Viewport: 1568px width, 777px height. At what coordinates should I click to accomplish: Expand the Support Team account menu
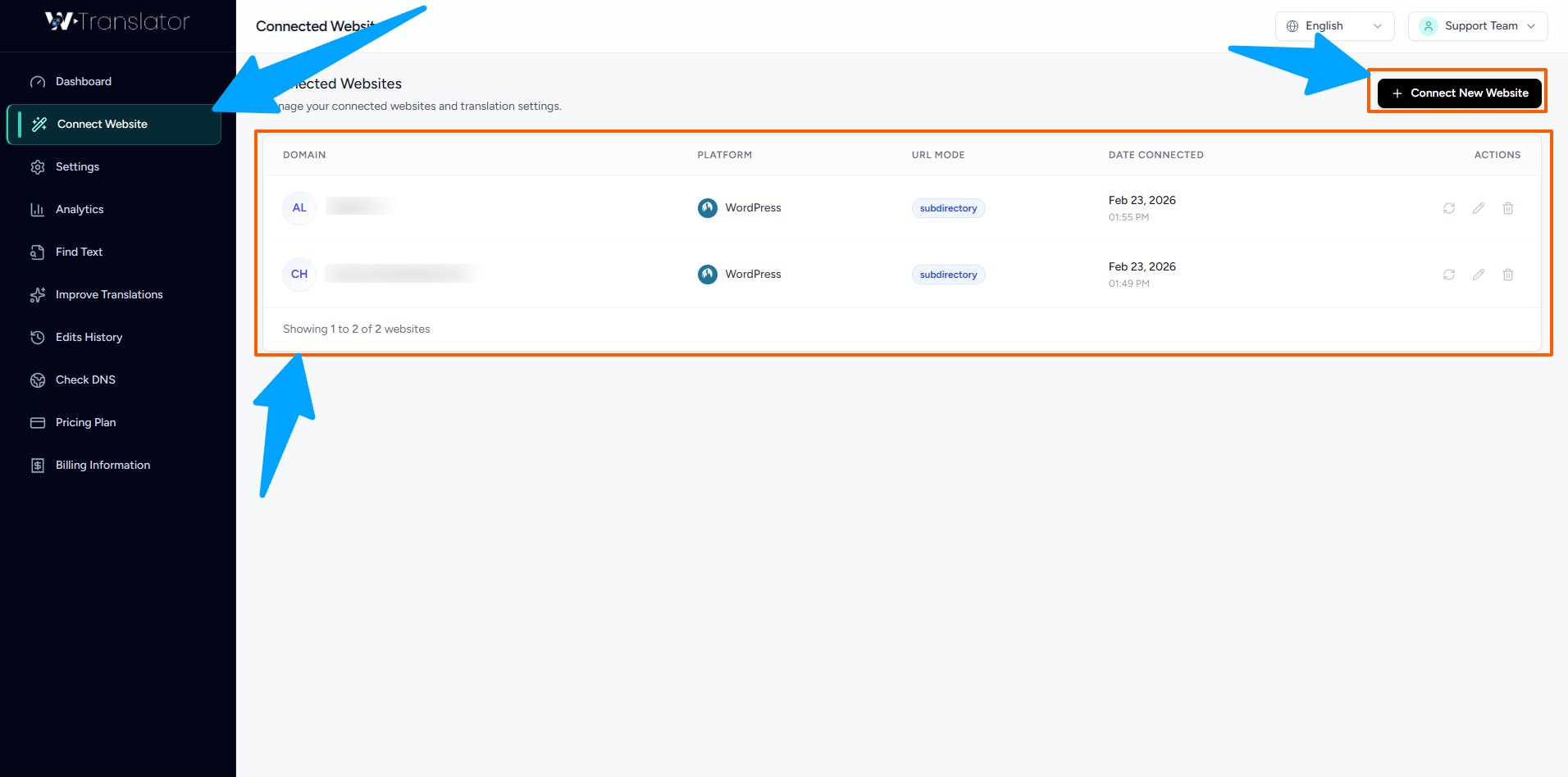pyautogui.click(x=1478, y=26)
